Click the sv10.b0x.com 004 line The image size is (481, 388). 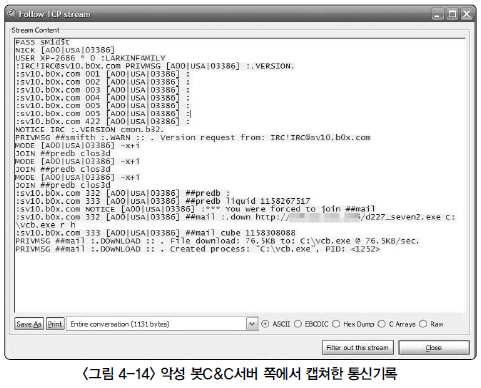pos(103,98)
